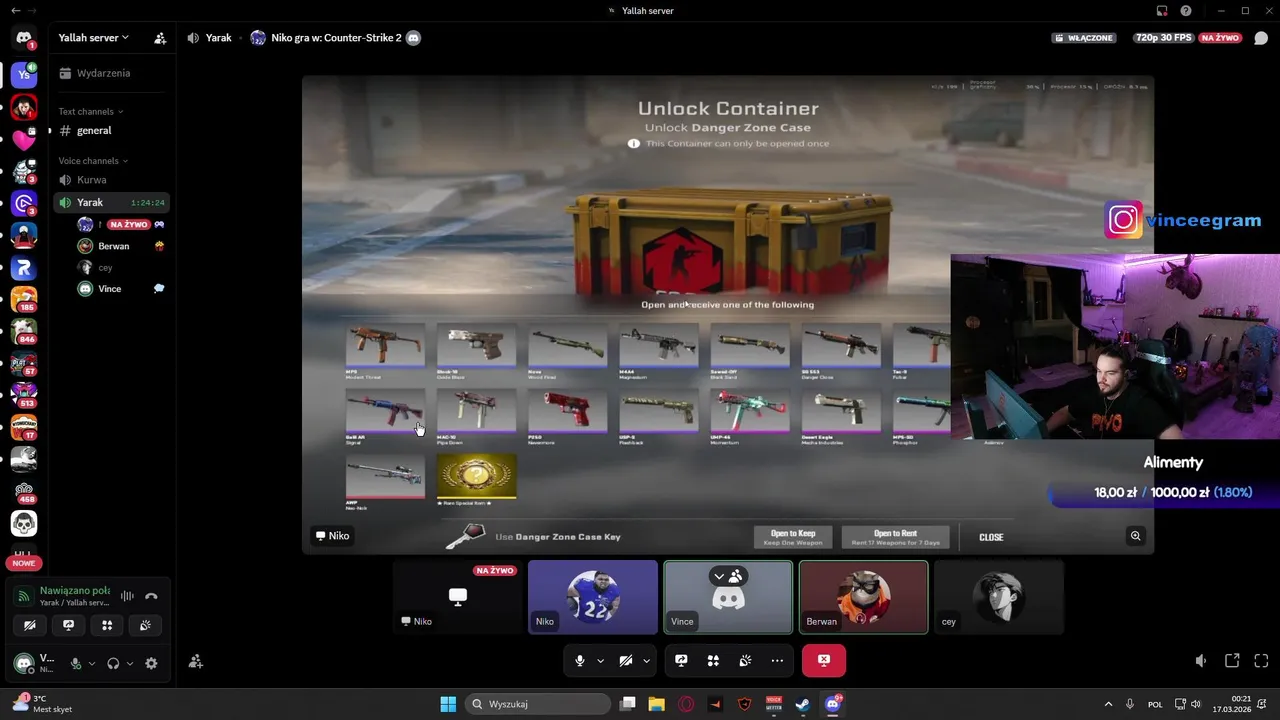Open chat bubble icon at top right
The image size is (1280, 720).
click(1261, 38)
